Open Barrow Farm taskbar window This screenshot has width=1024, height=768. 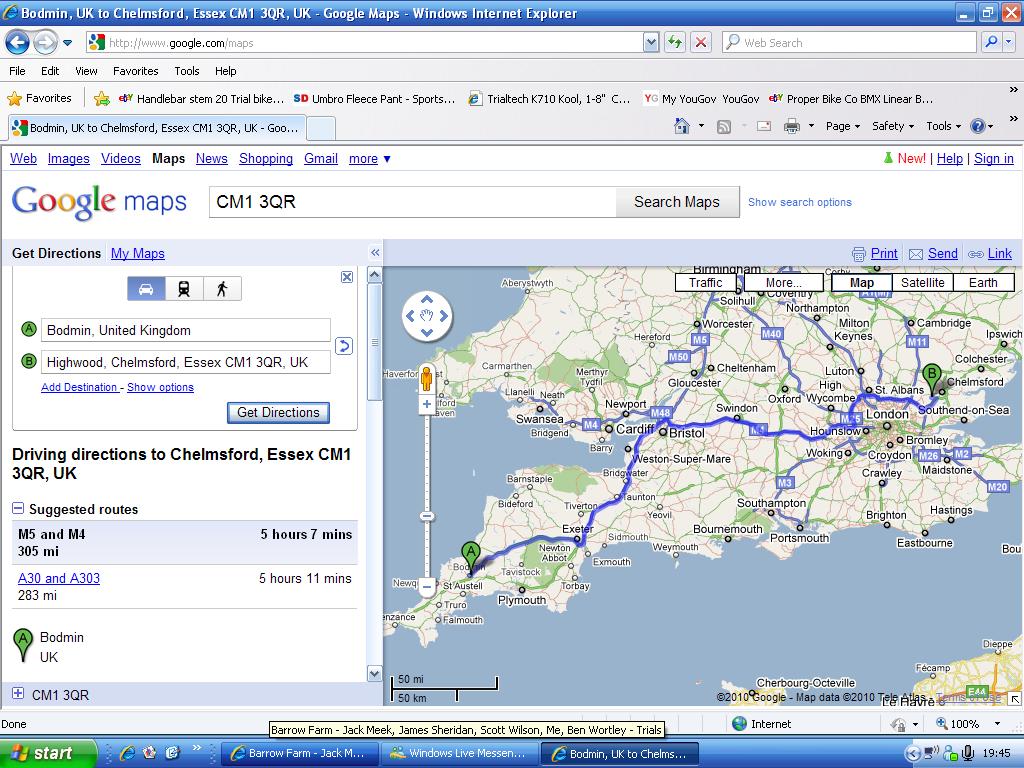299,754
